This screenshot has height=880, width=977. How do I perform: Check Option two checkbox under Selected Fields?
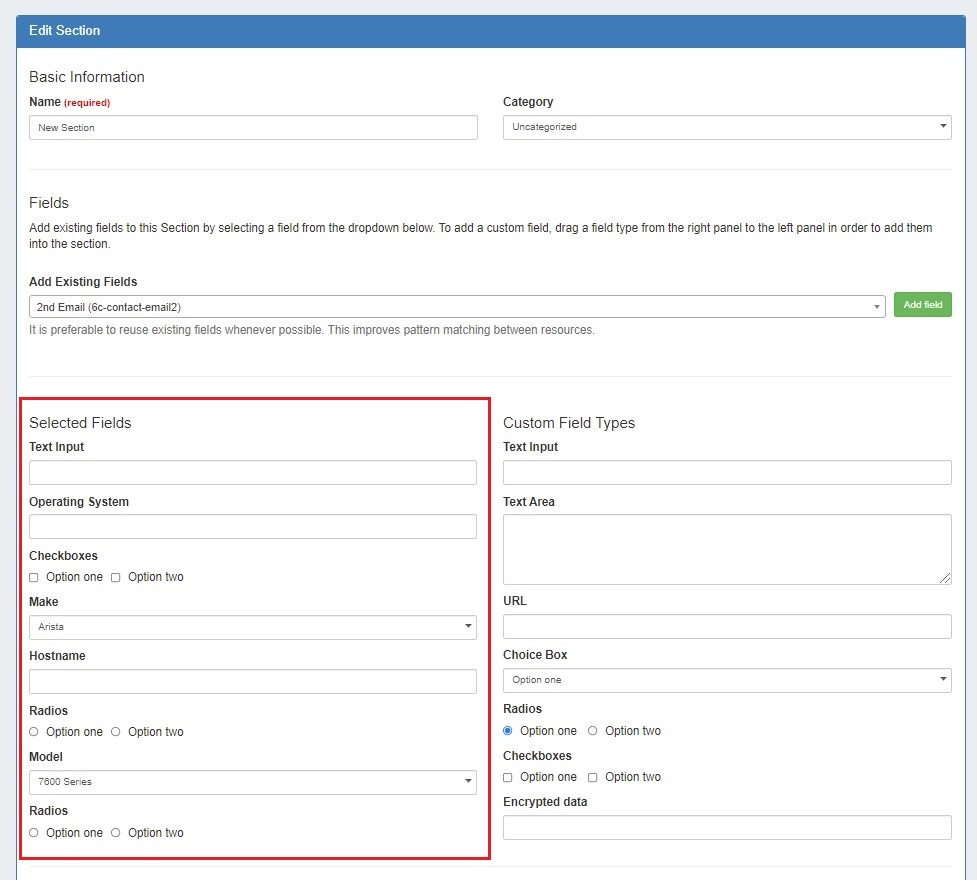click(116, 577)
